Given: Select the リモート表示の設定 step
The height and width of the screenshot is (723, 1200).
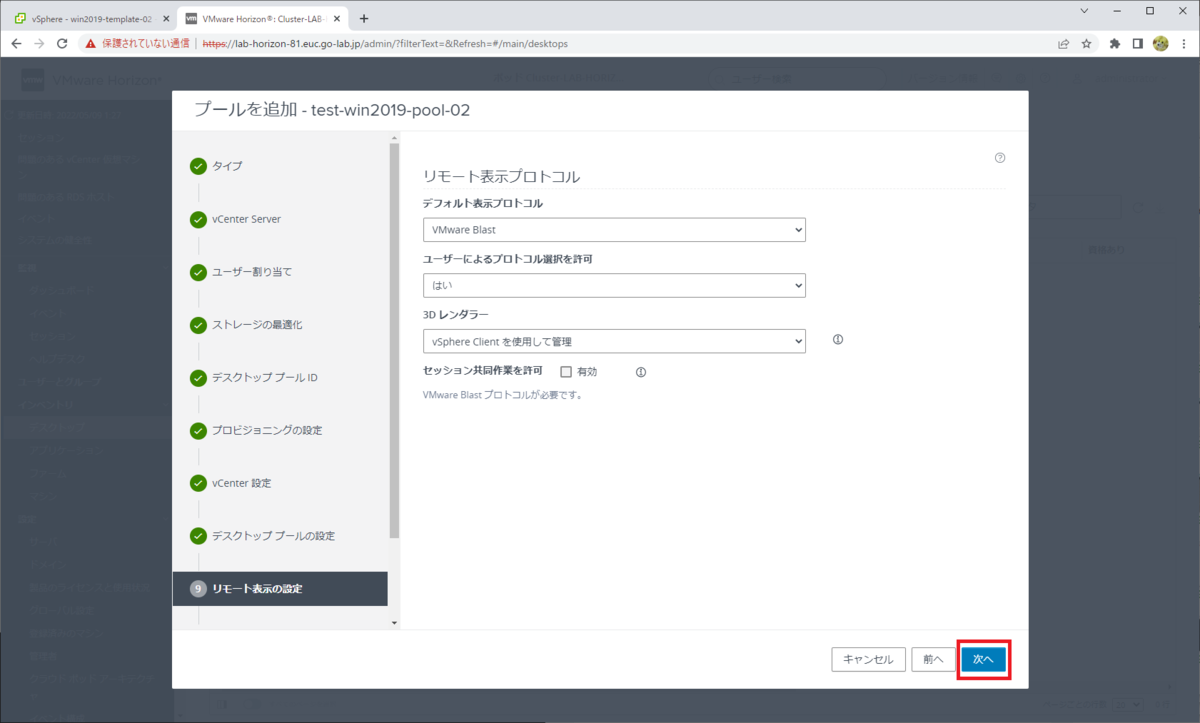Looking at the screenshot, I should [x=280, y=589].
